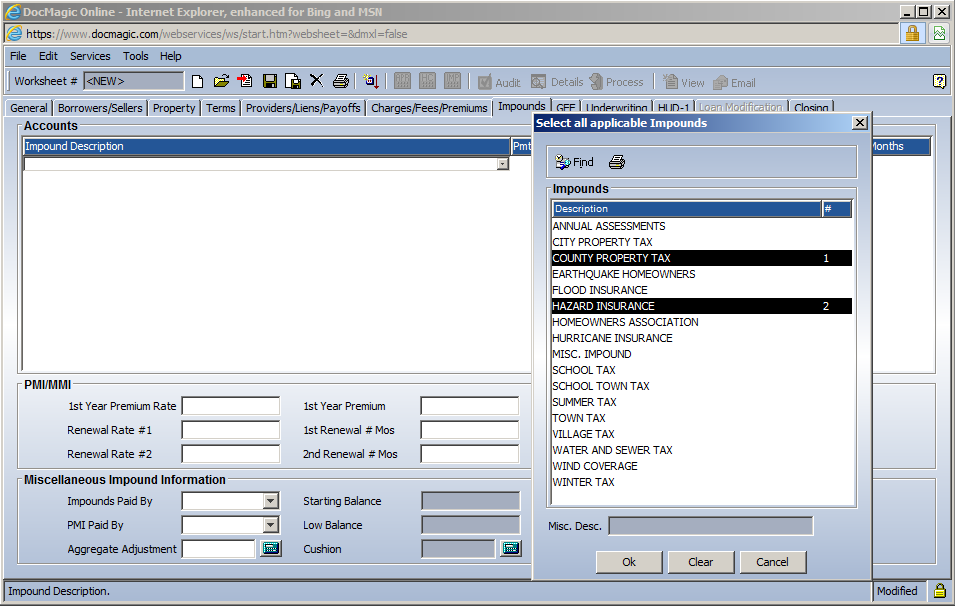Viewport: 955px width, 606px height.
Task: Click the security lock icon in address bar
Action: 912,33
